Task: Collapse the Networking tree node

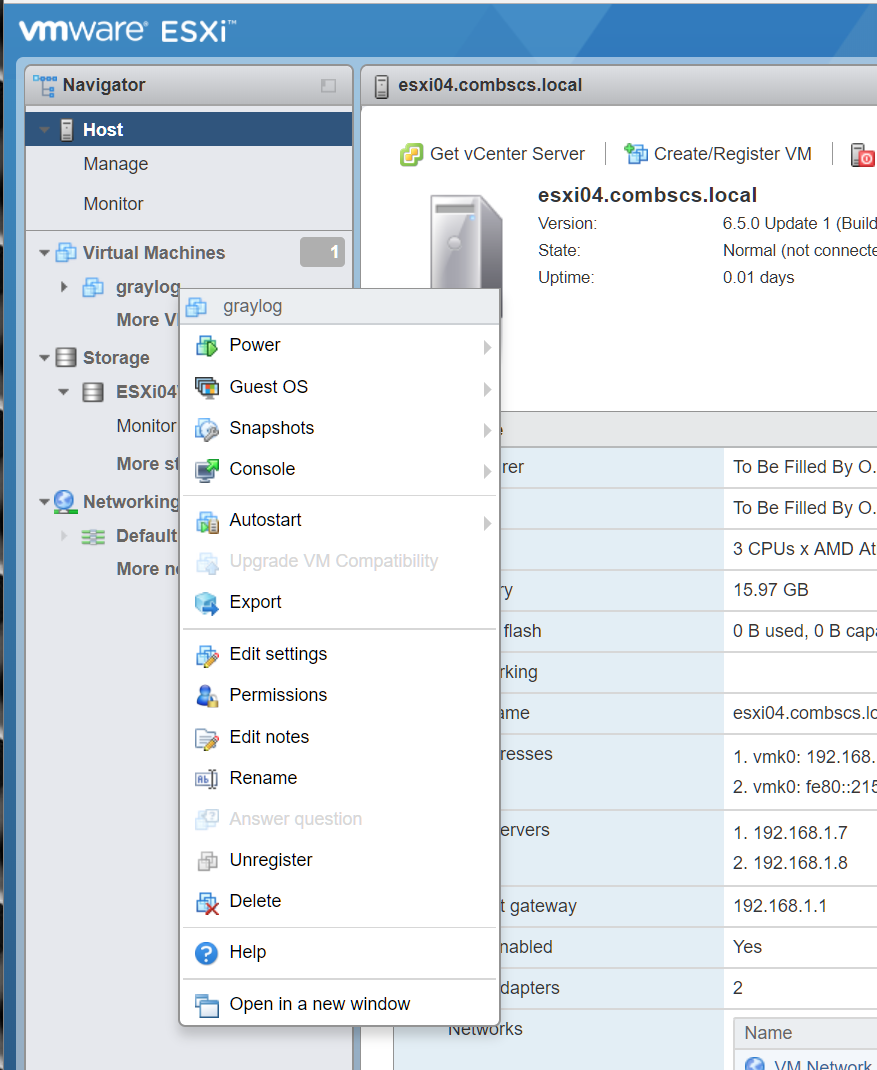Action: (44, 502)
